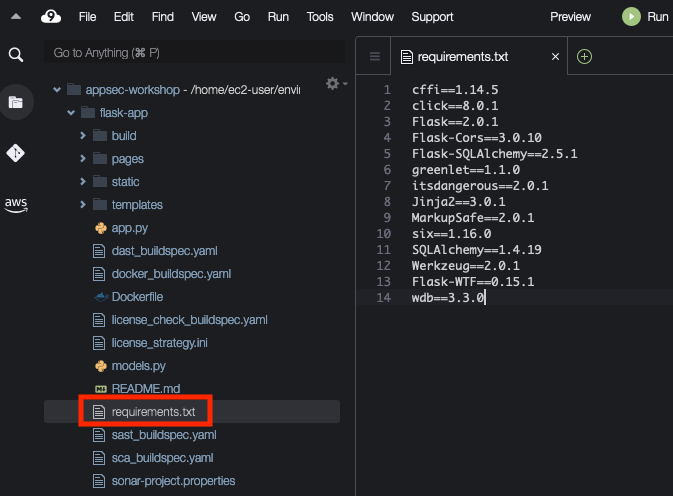The height and width of the screenshot is (496, 673).
Task: Click the sonar-project.properties file icon
Action: [99, 481]
